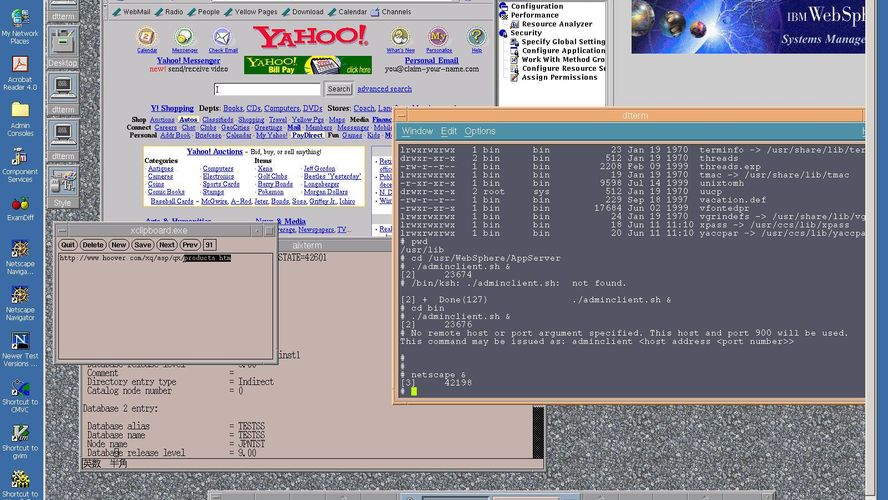Open Component Services desktop icon
This screenshot has width=888, height=500.
point(20,164)
